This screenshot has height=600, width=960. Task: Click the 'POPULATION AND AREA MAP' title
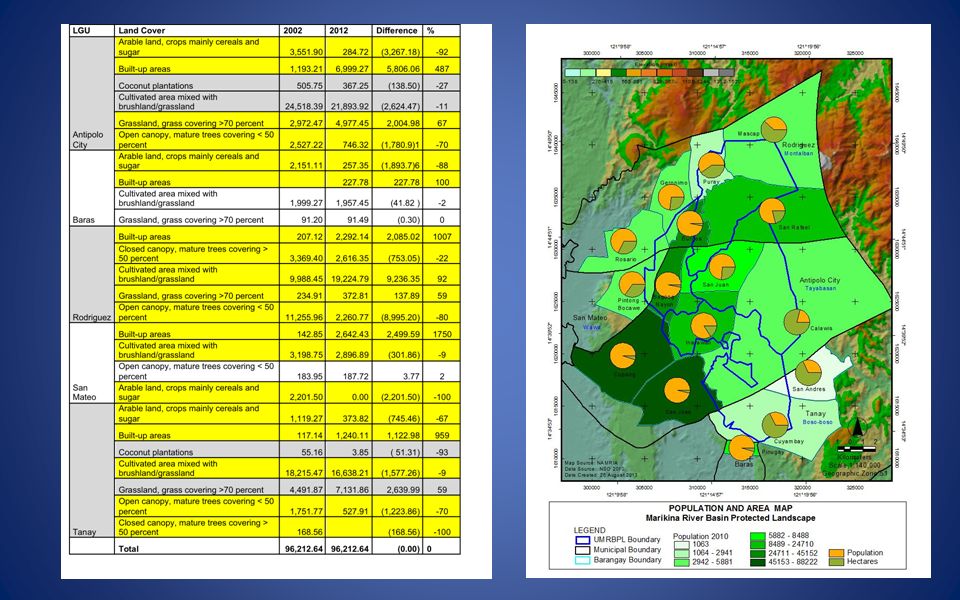point(730,508)
